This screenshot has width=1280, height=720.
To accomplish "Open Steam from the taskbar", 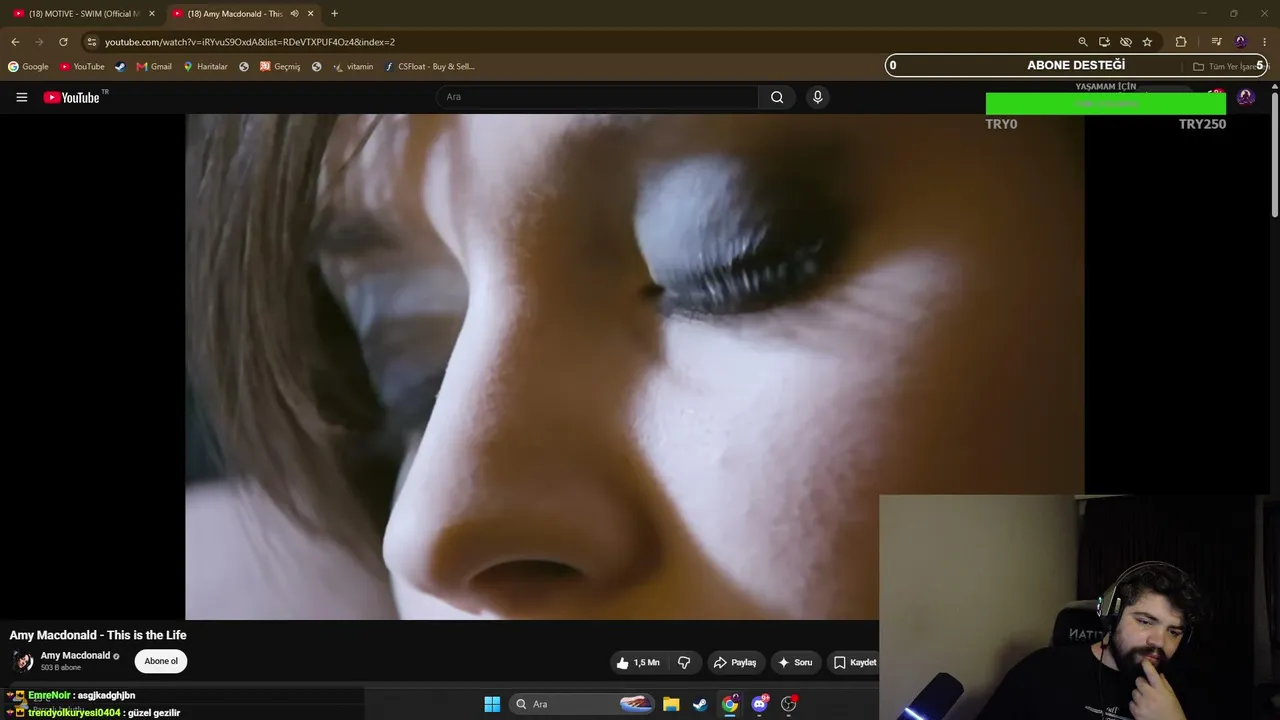I will coord(700,704).
